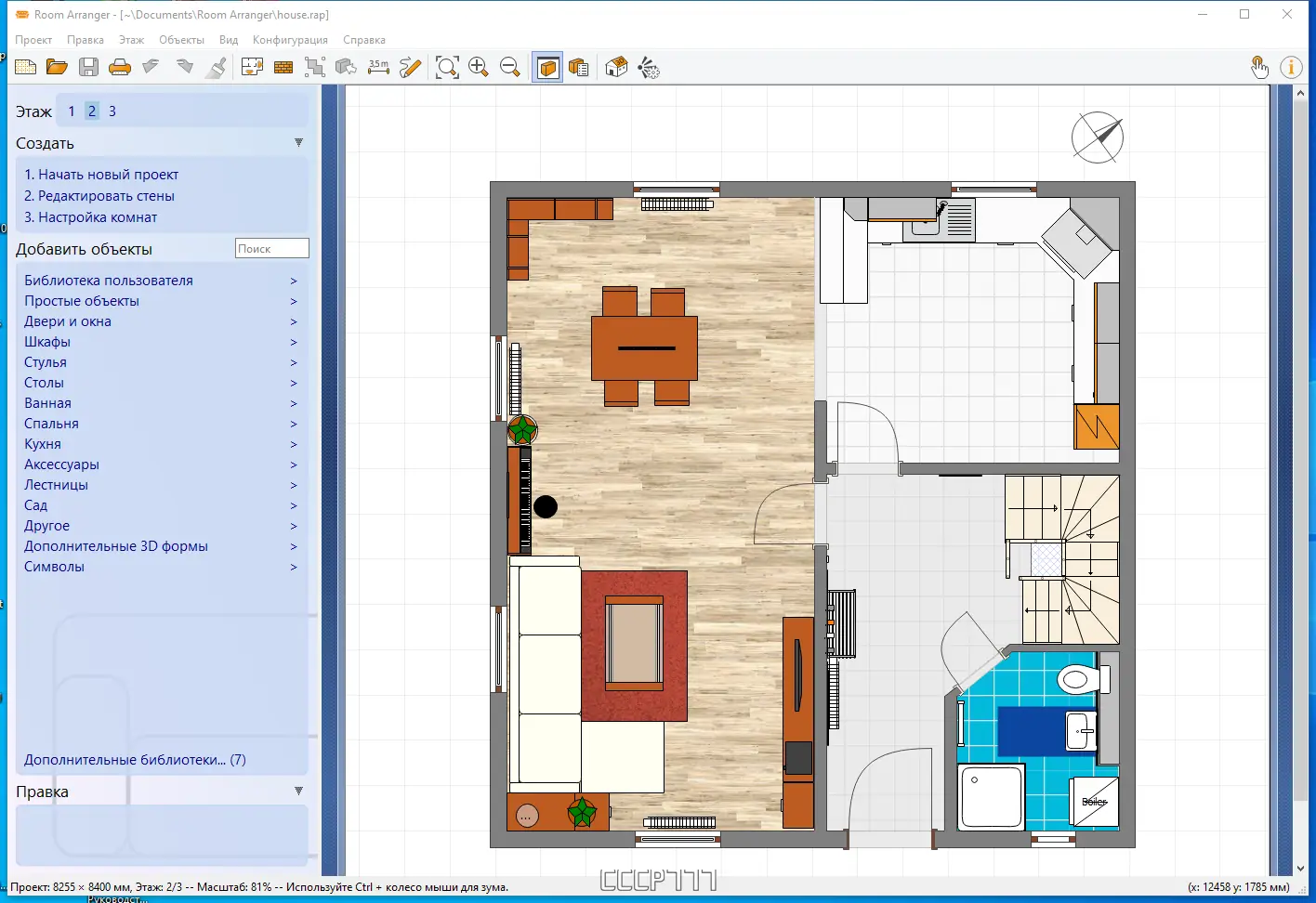Open the 3D walkthrough house icon
Viewport: 1316px width, 903px height.
[615, 66]
